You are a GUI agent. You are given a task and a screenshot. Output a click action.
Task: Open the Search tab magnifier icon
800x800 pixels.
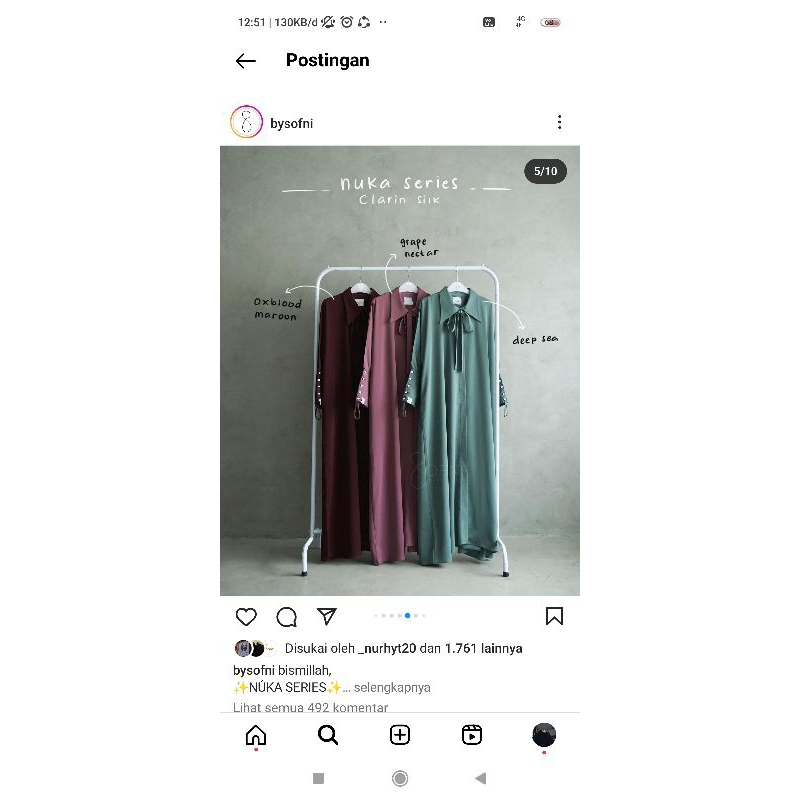click(x=328, y=735)
